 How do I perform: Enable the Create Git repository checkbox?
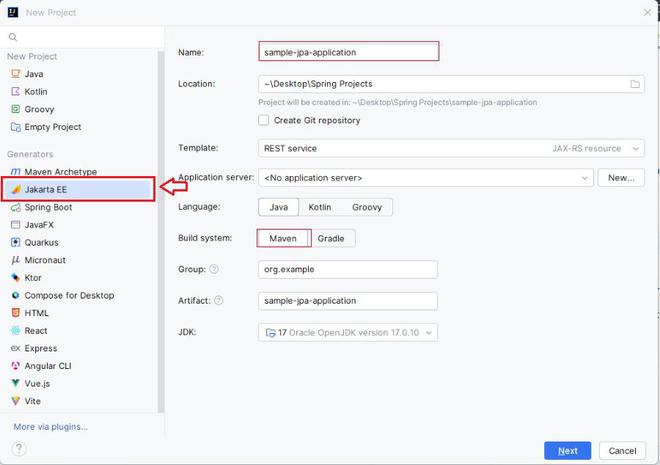264,120
